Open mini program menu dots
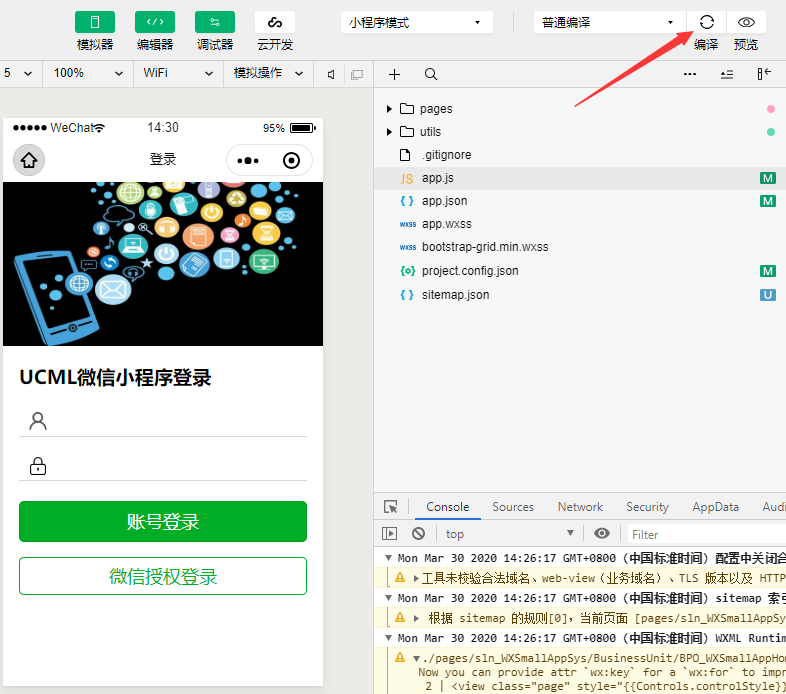786x694 pixels. [x=248, y=160]
